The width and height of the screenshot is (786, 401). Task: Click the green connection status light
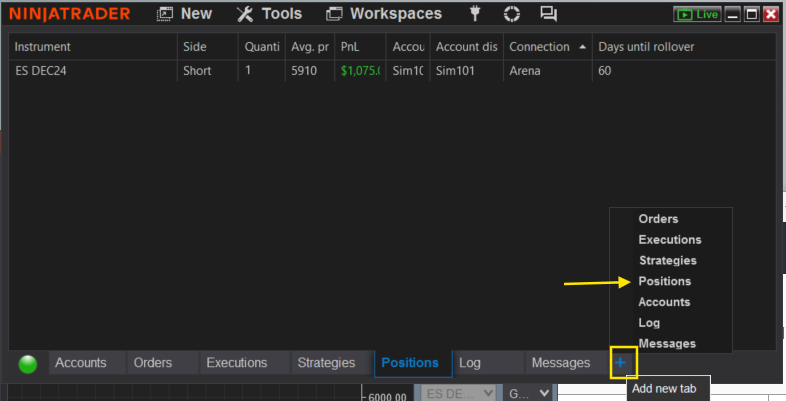pos(28,364)
